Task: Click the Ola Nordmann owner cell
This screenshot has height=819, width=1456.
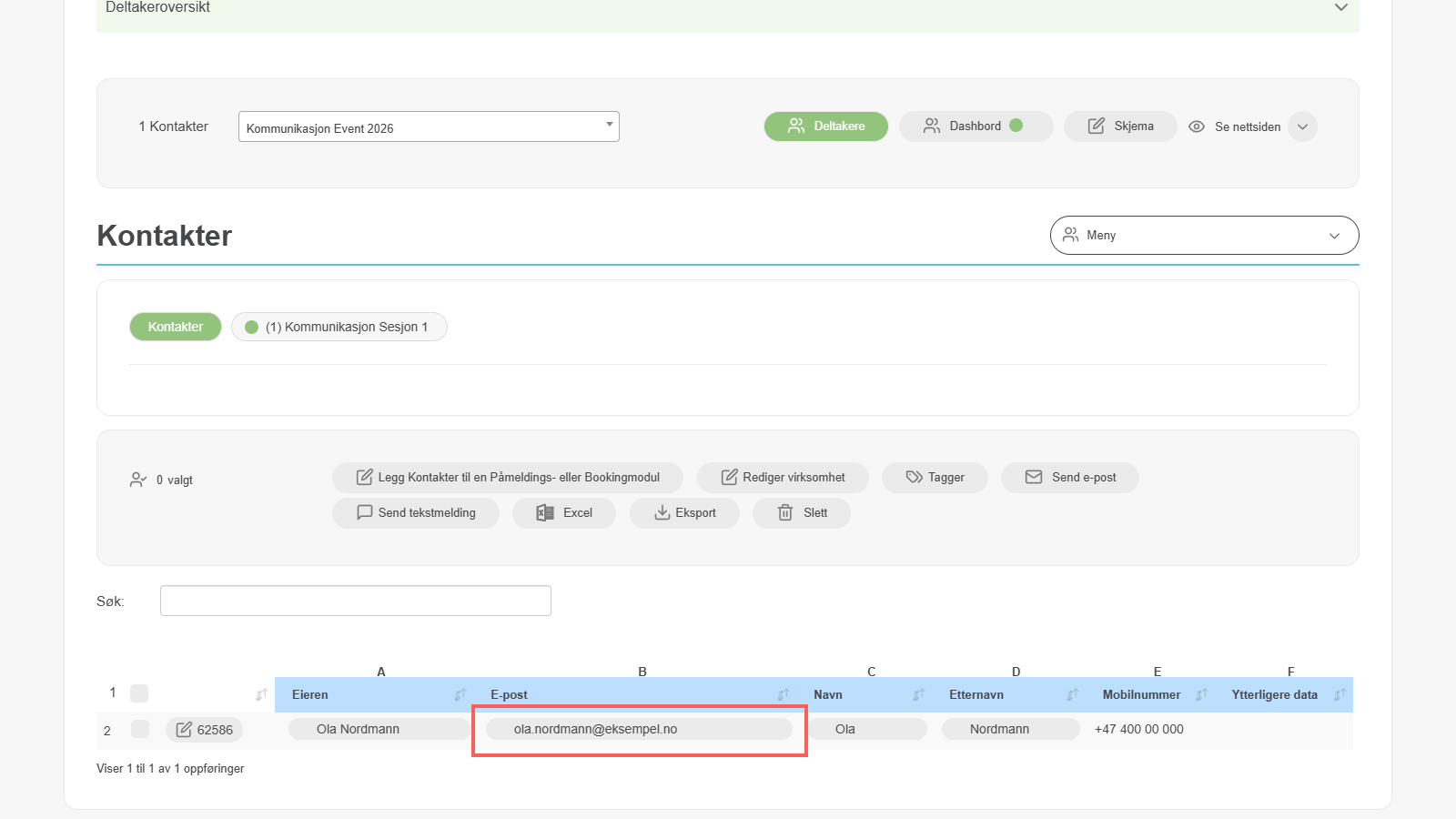Action: coord(379,729)
